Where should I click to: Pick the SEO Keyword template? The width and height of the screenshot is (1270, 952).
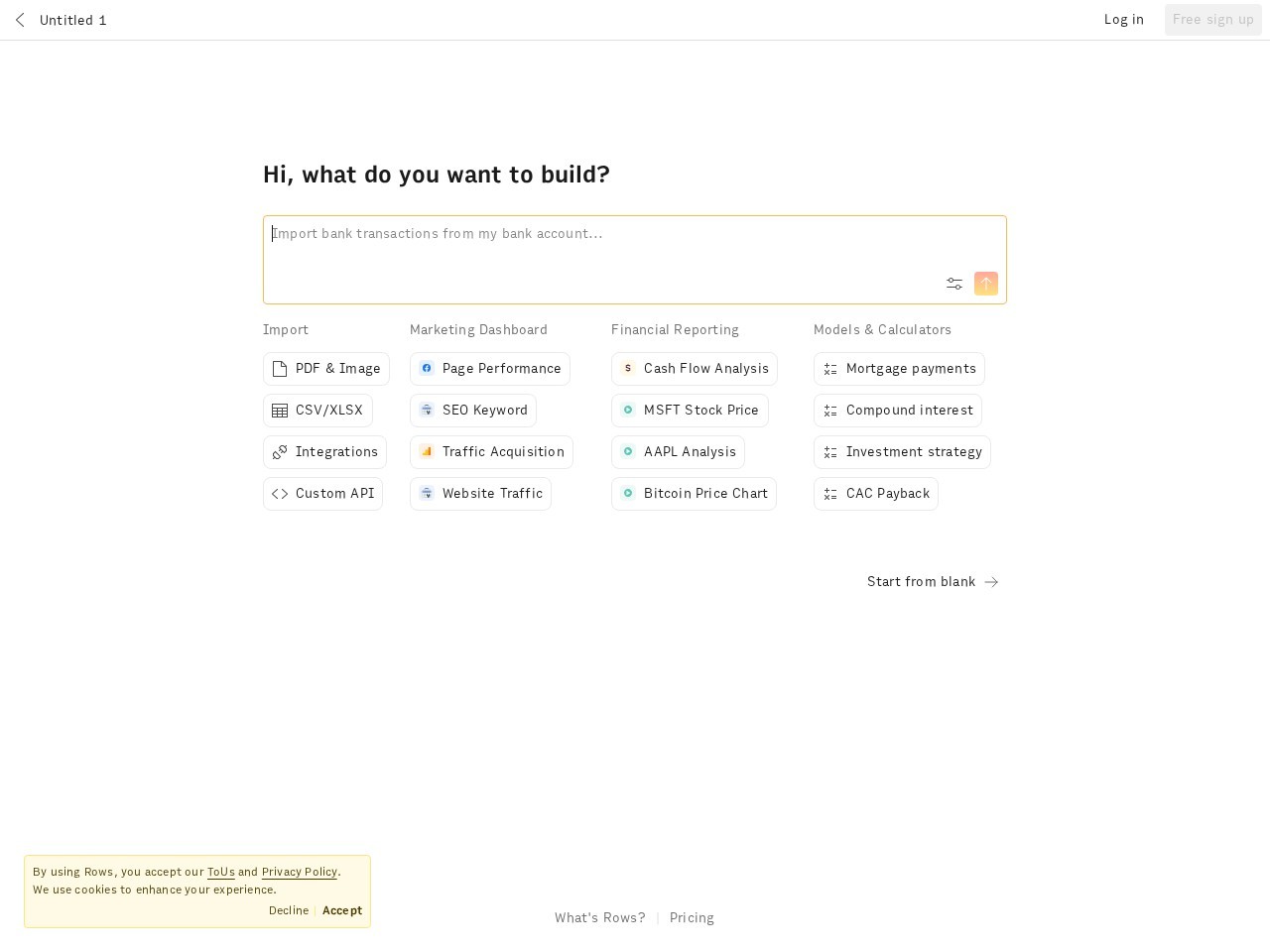point(472,411)
